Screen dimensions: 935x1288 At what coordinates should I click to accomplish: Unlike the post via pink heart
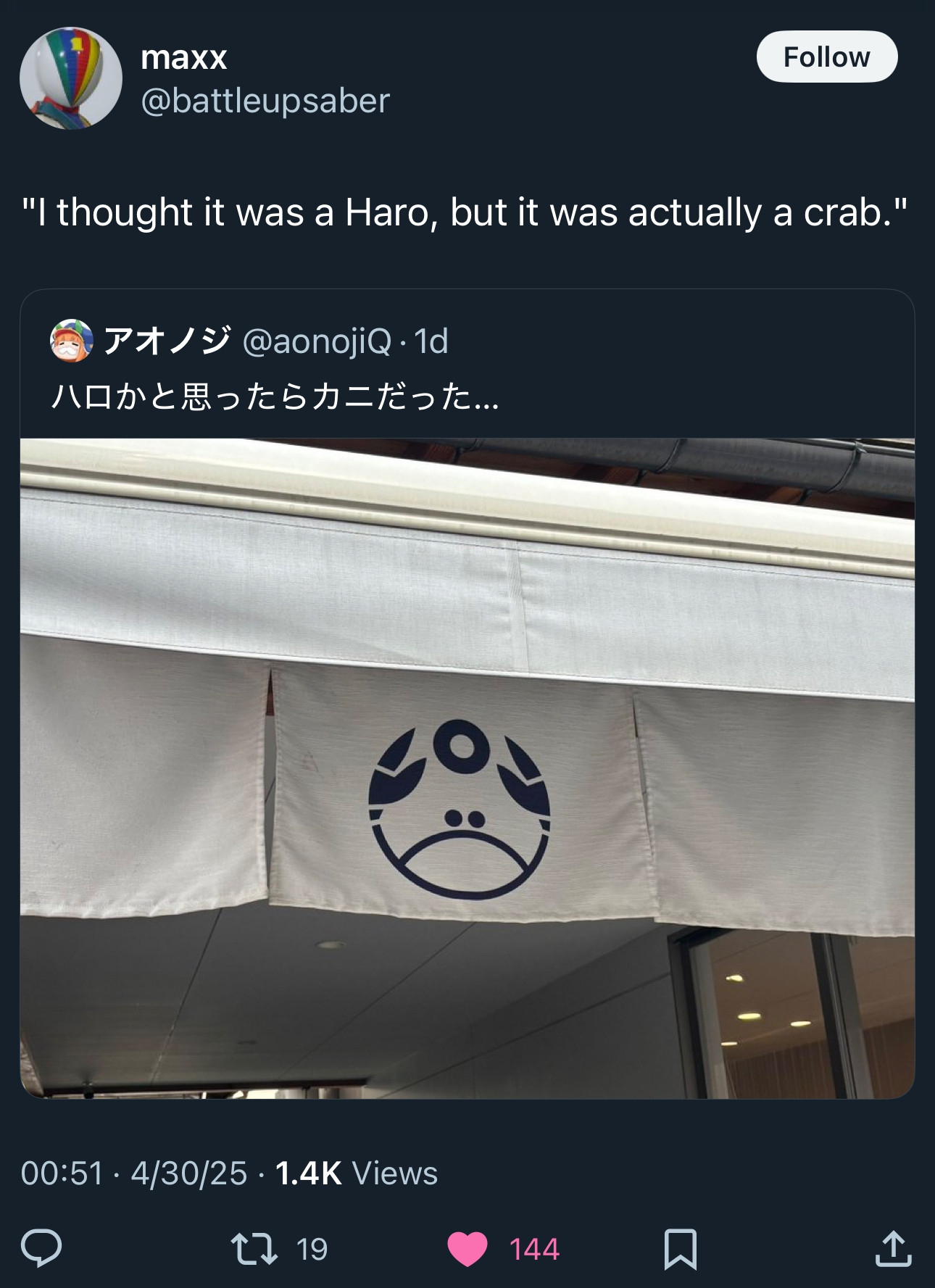(467, 1249)
